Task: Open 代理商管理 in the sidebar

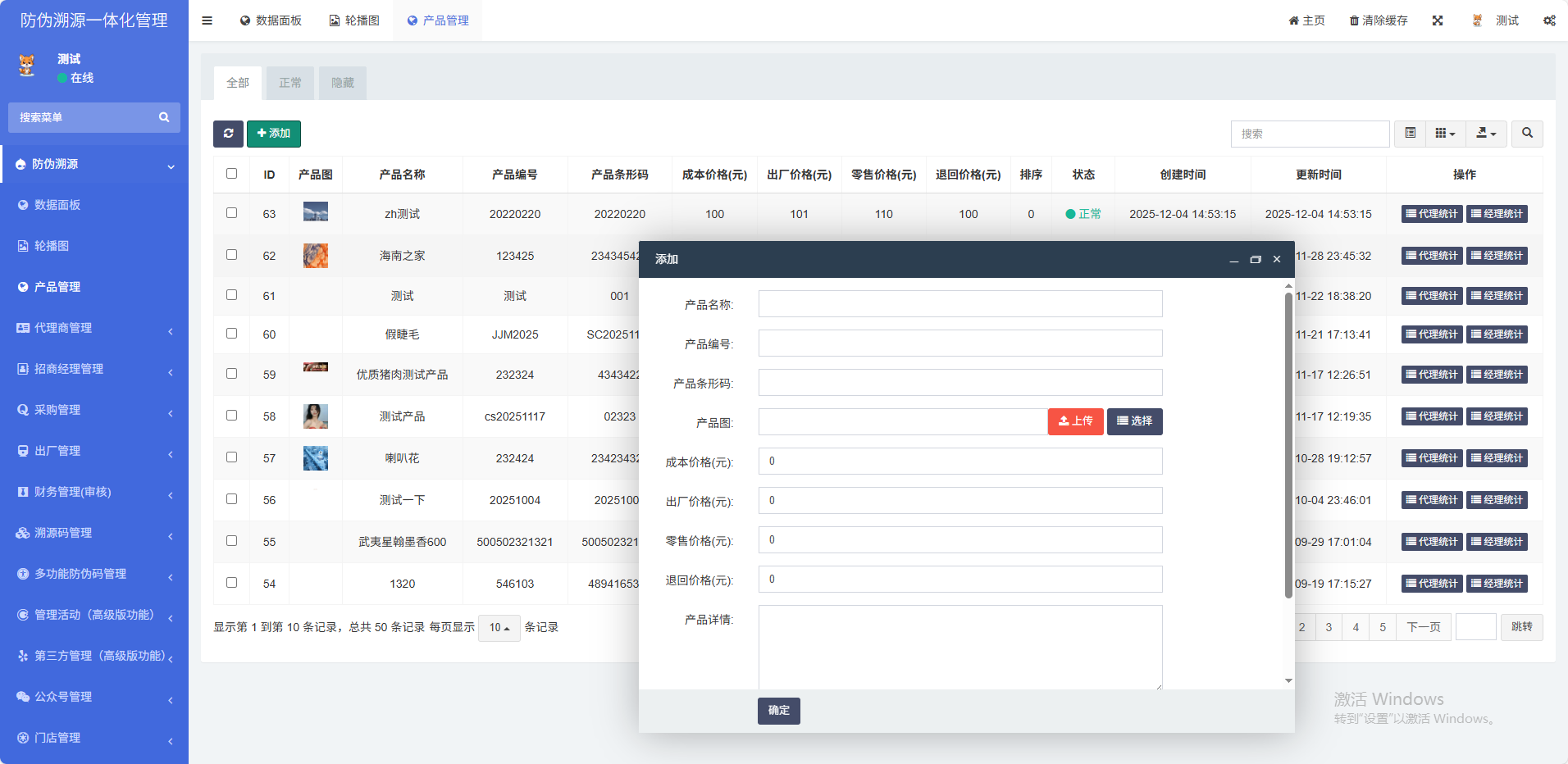Action: click(94, 328)
